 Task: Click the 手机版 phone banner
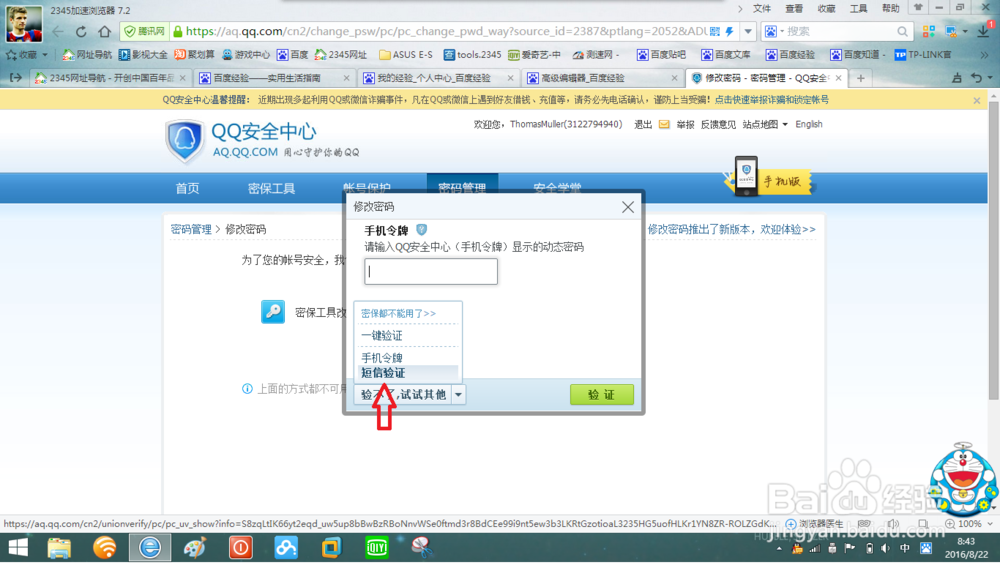pos(770,177)
